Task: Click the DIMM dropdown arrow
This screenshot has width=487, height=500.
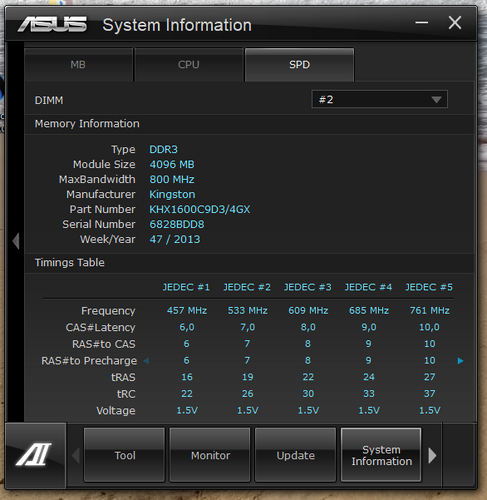Action: (436, 100)
